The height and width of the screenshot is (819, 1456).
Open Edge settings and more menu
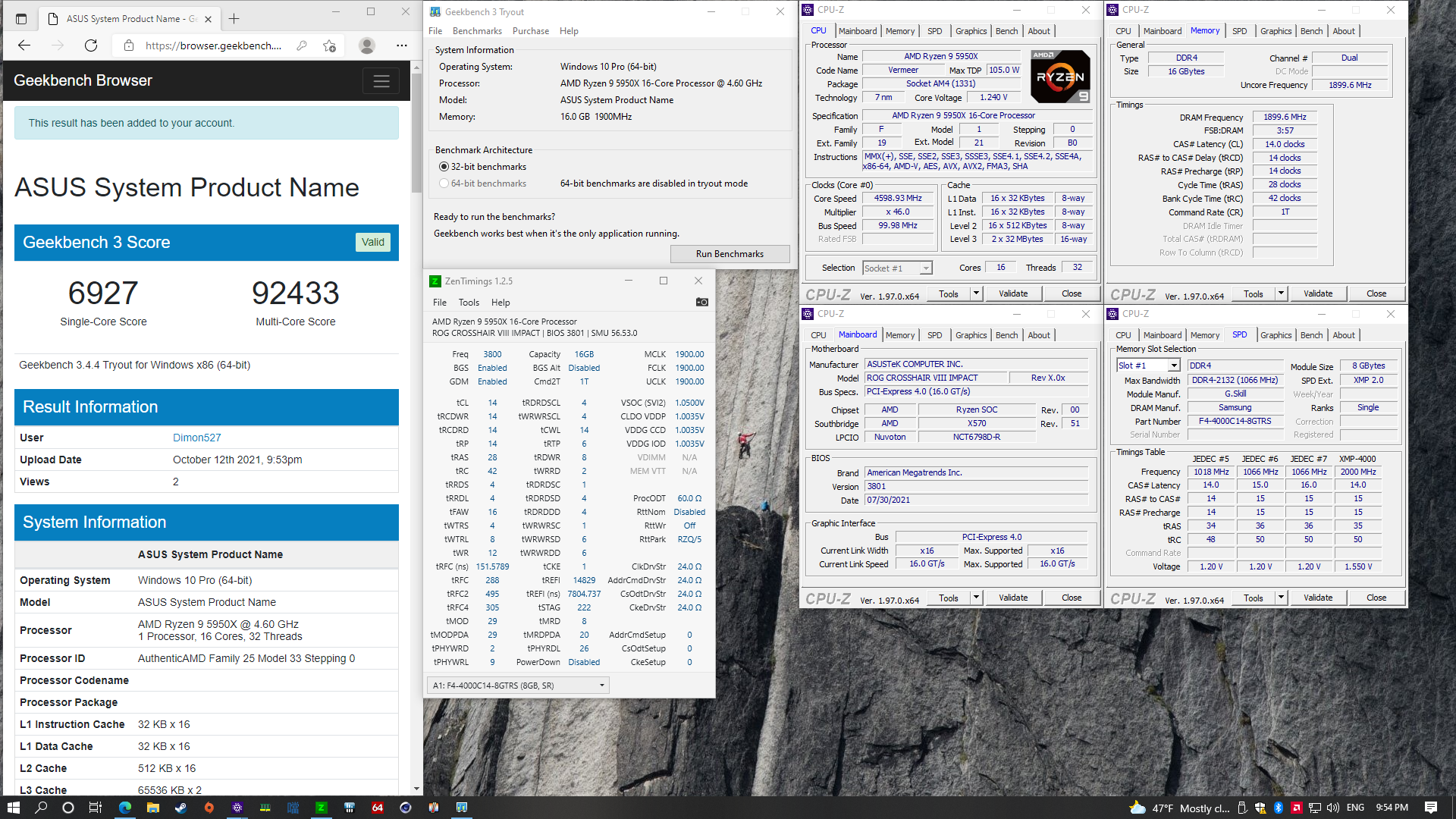coord(402,45)
